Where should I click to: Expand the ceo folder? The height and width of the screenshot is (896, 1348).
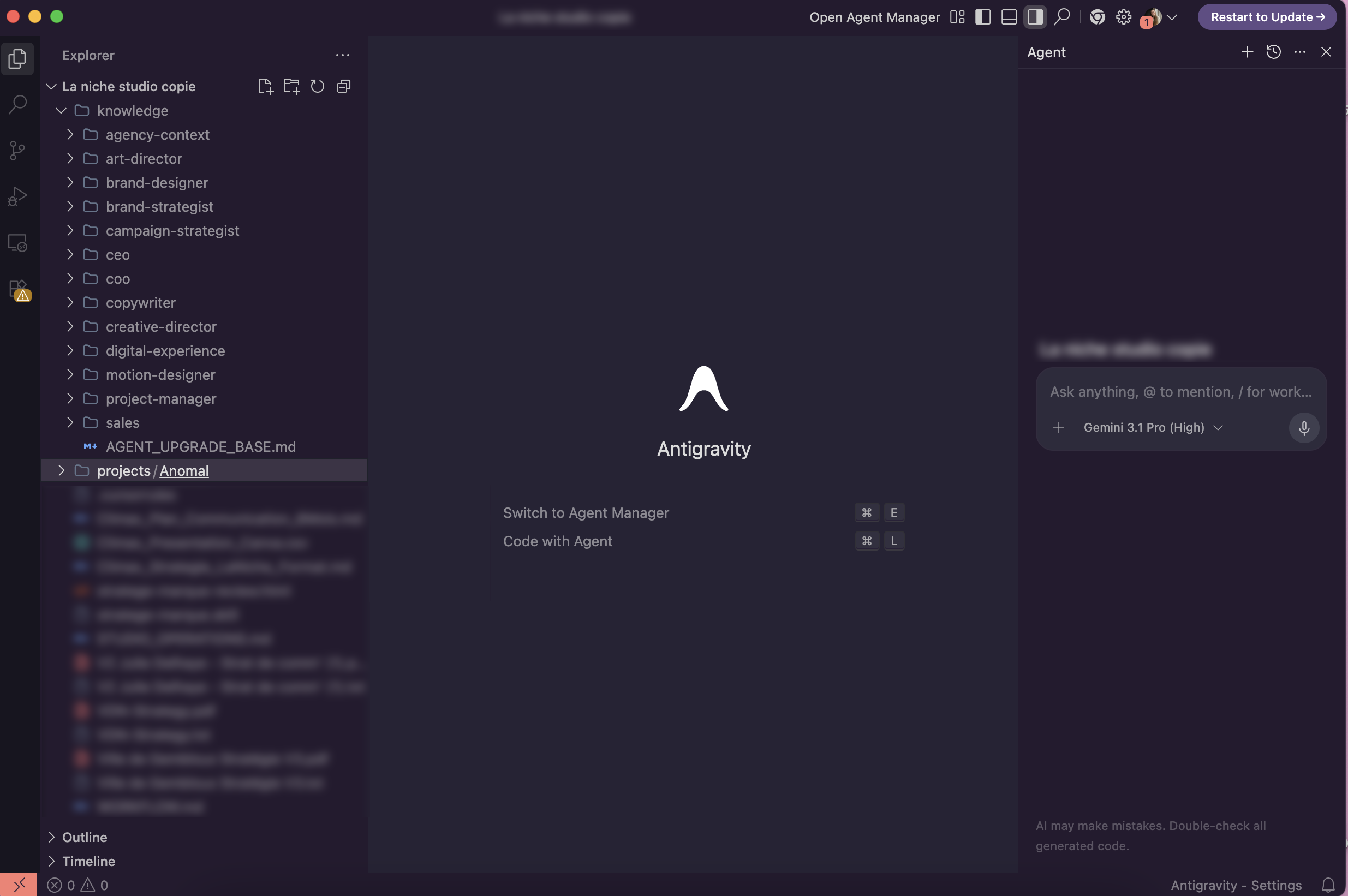coord(70,254)
